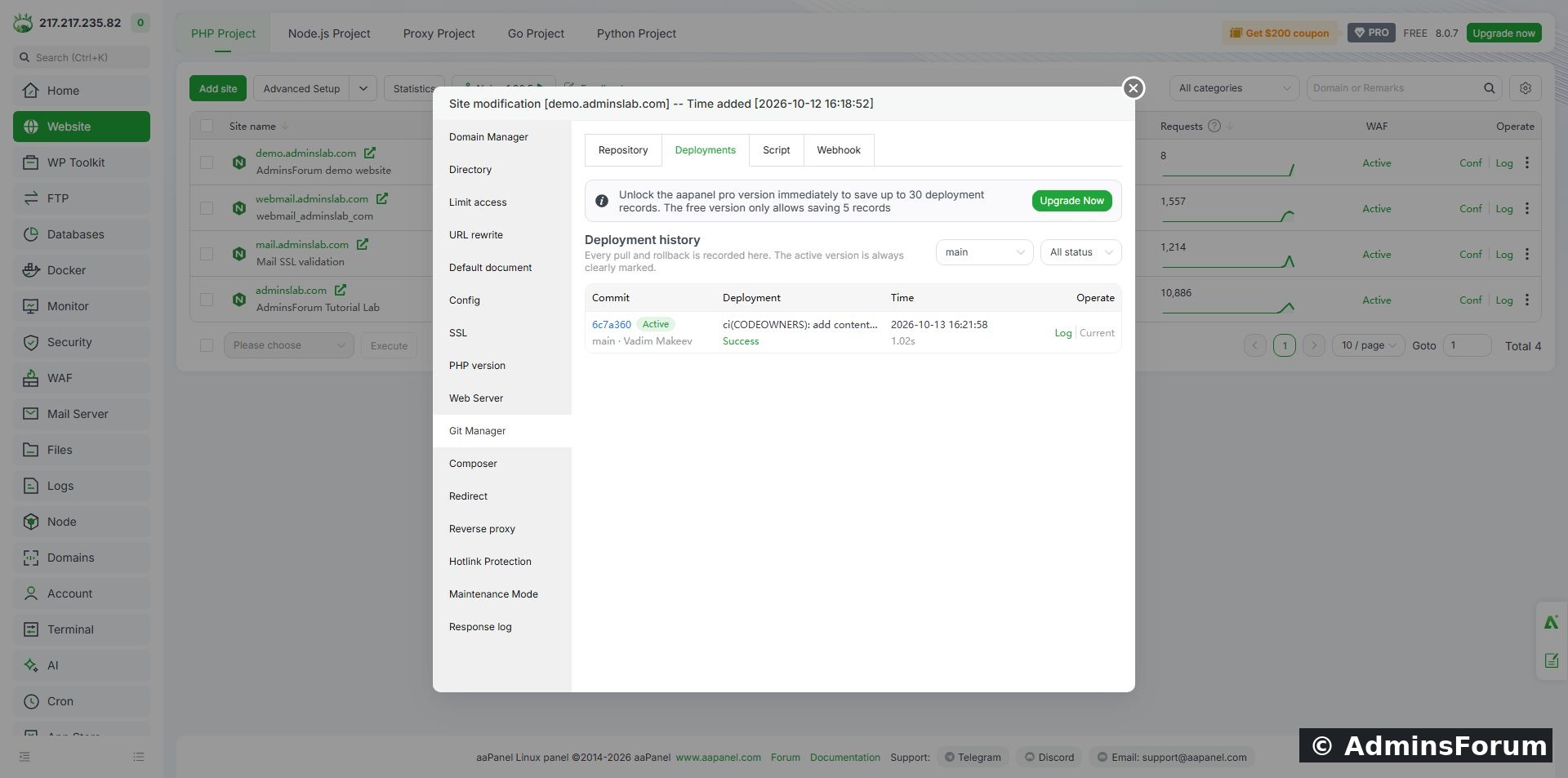
Task: Open Cron clock icon in sidebar
Action: [30, 701]
